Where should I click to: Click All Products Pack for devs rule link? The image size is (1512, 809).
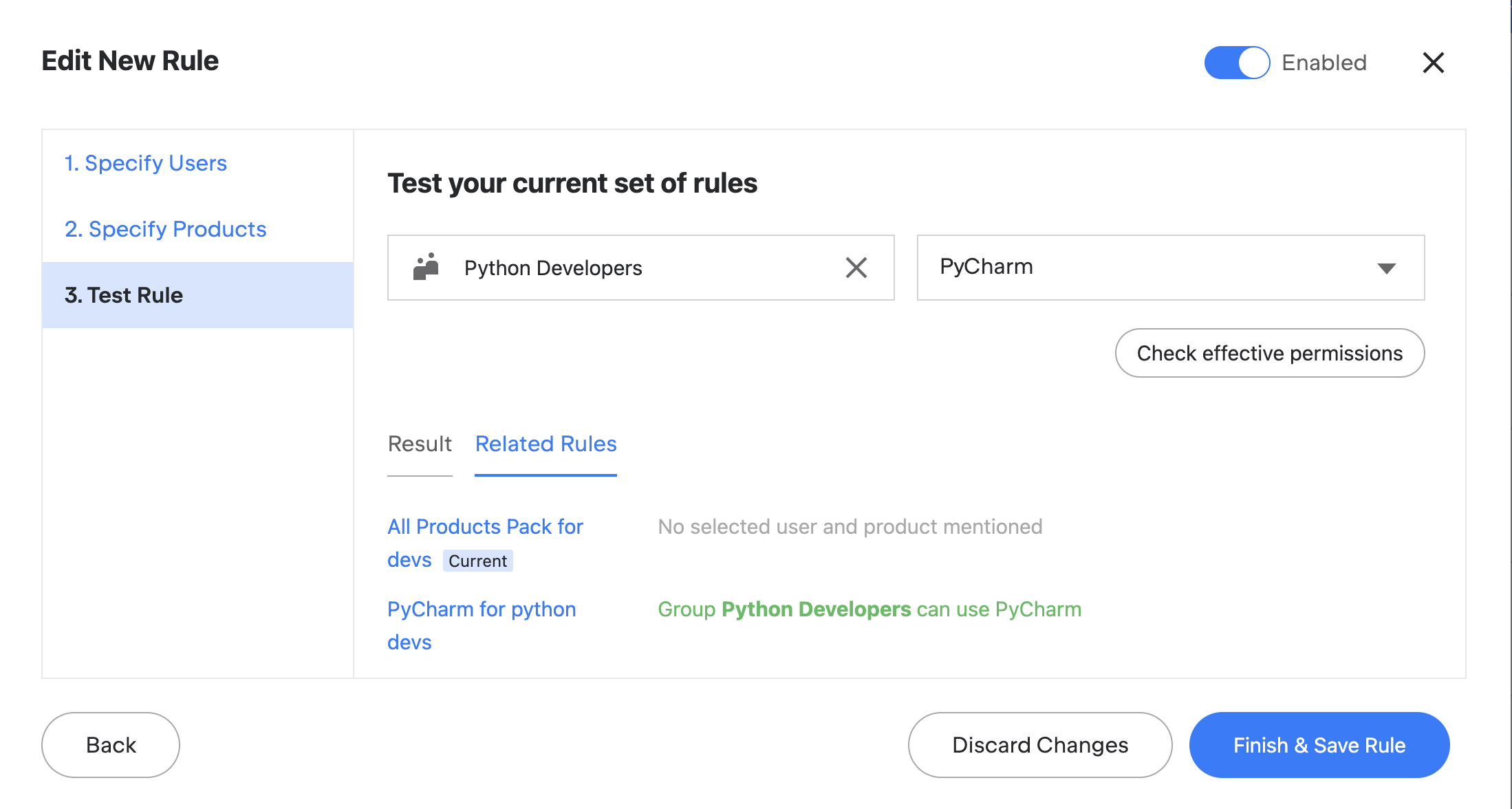(x=485, y=542)
